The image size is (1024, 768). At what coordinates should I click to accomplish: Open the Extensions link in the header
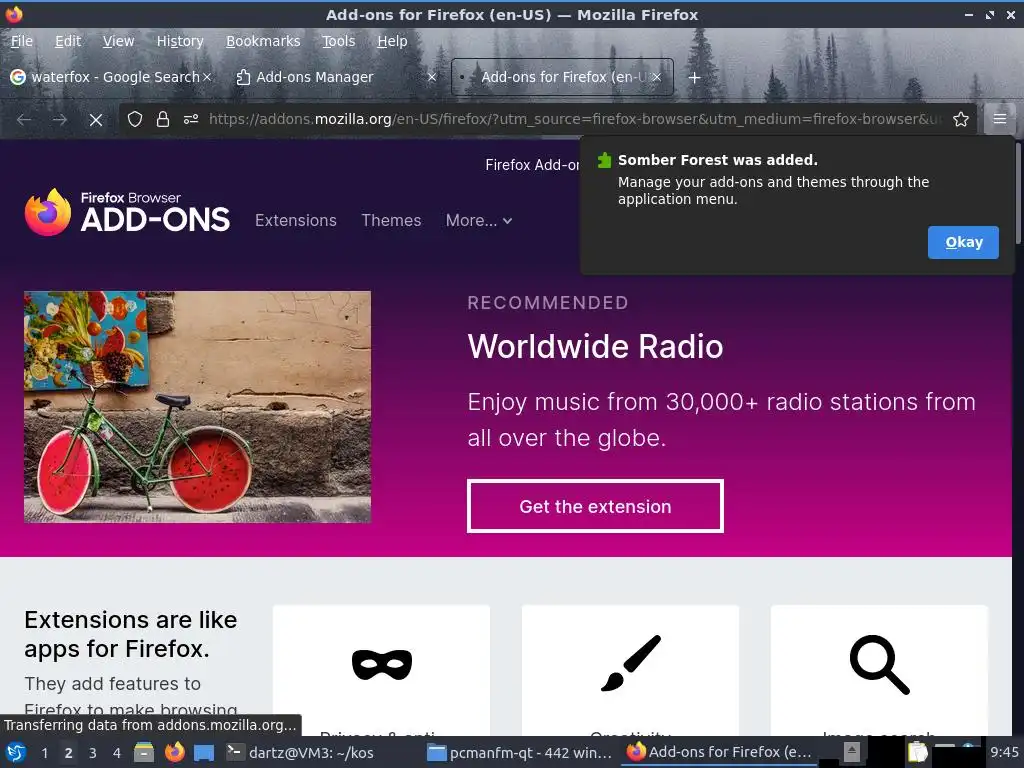pyautogui.click(x=296, y=220)
